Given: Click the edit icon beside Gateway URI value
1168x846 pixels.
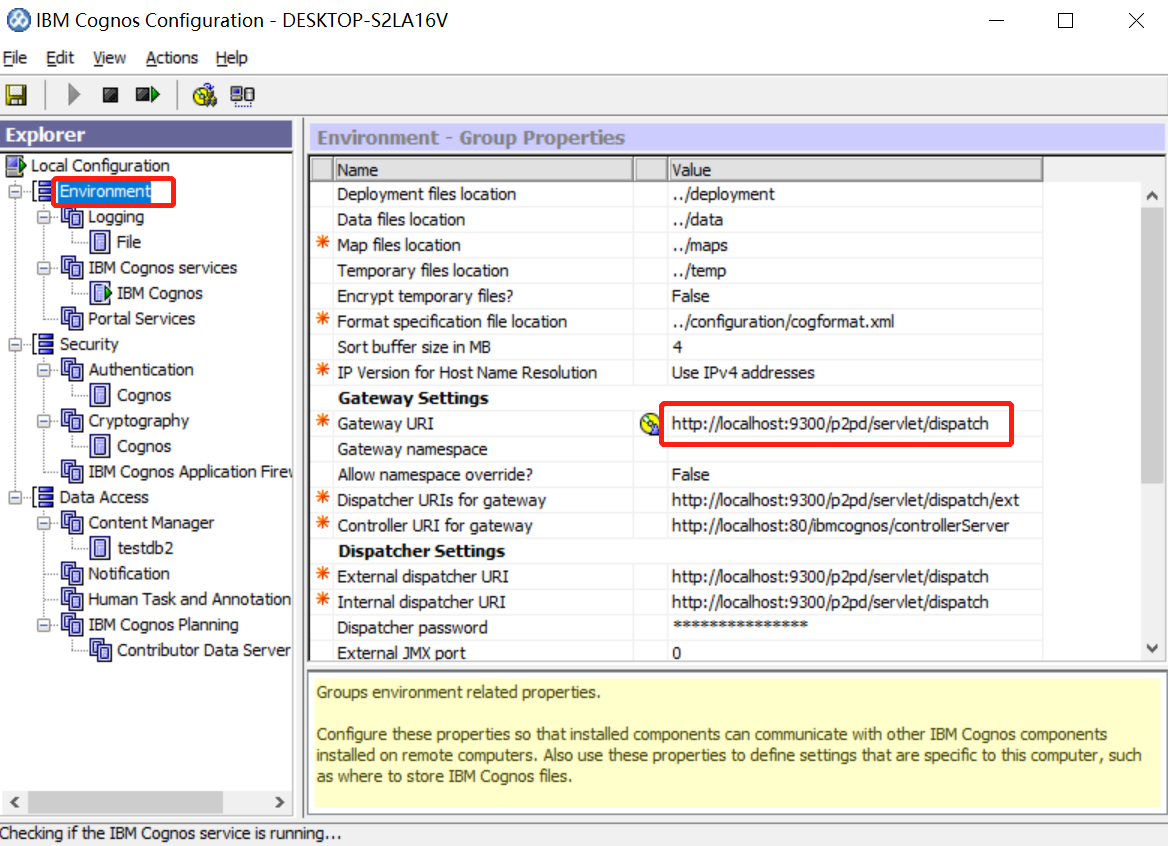Looking at the screenshot, I should [x=650, y=424].
